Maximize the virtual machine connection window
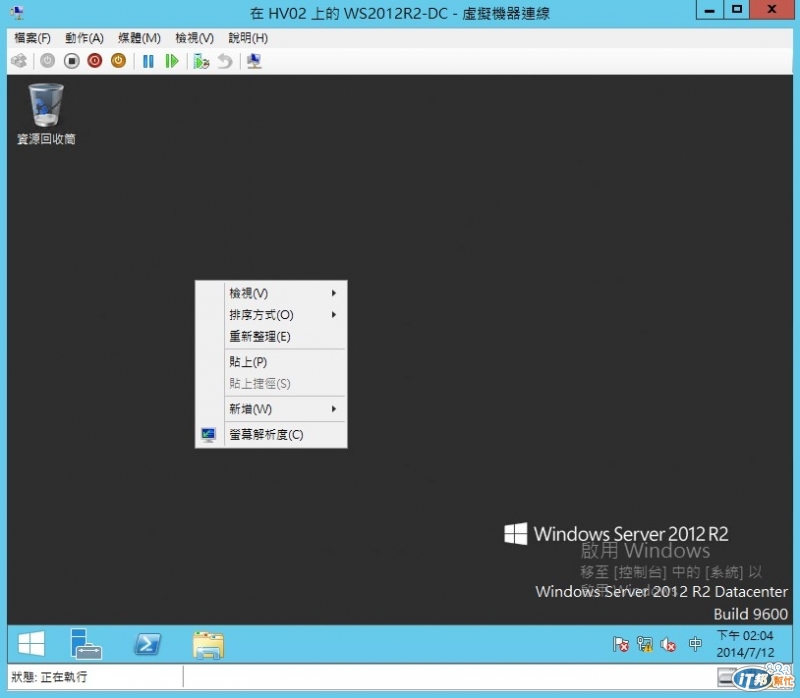Image resolution: width=800 pixels, height=698 pixels. [737, 10]
